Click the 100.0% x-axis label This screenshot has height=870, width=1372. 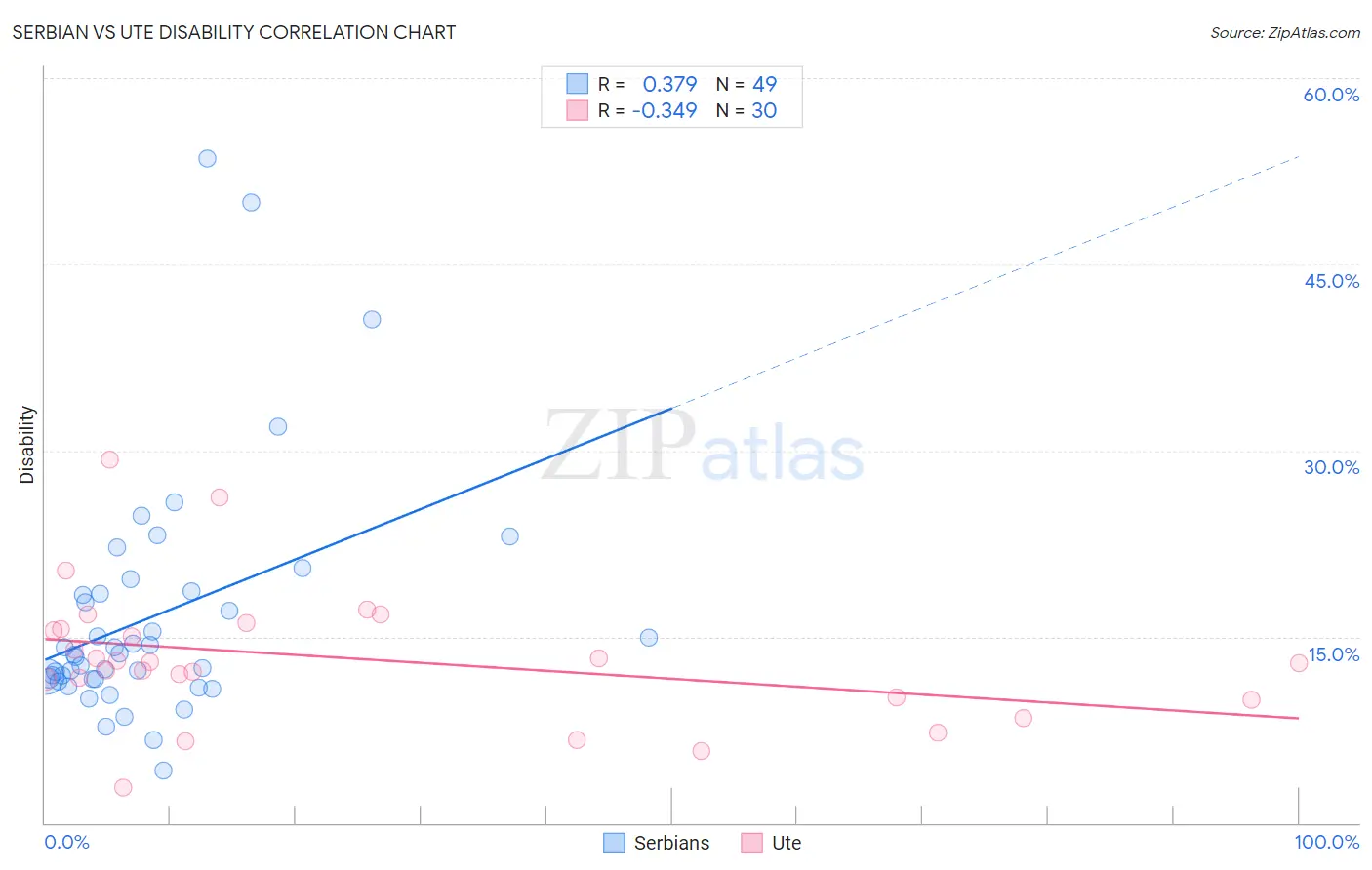1327,842
